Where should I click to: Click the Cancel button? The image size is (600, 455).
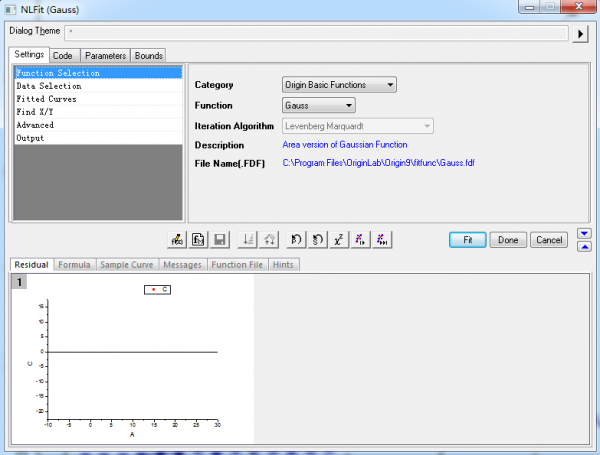[549, 240]
